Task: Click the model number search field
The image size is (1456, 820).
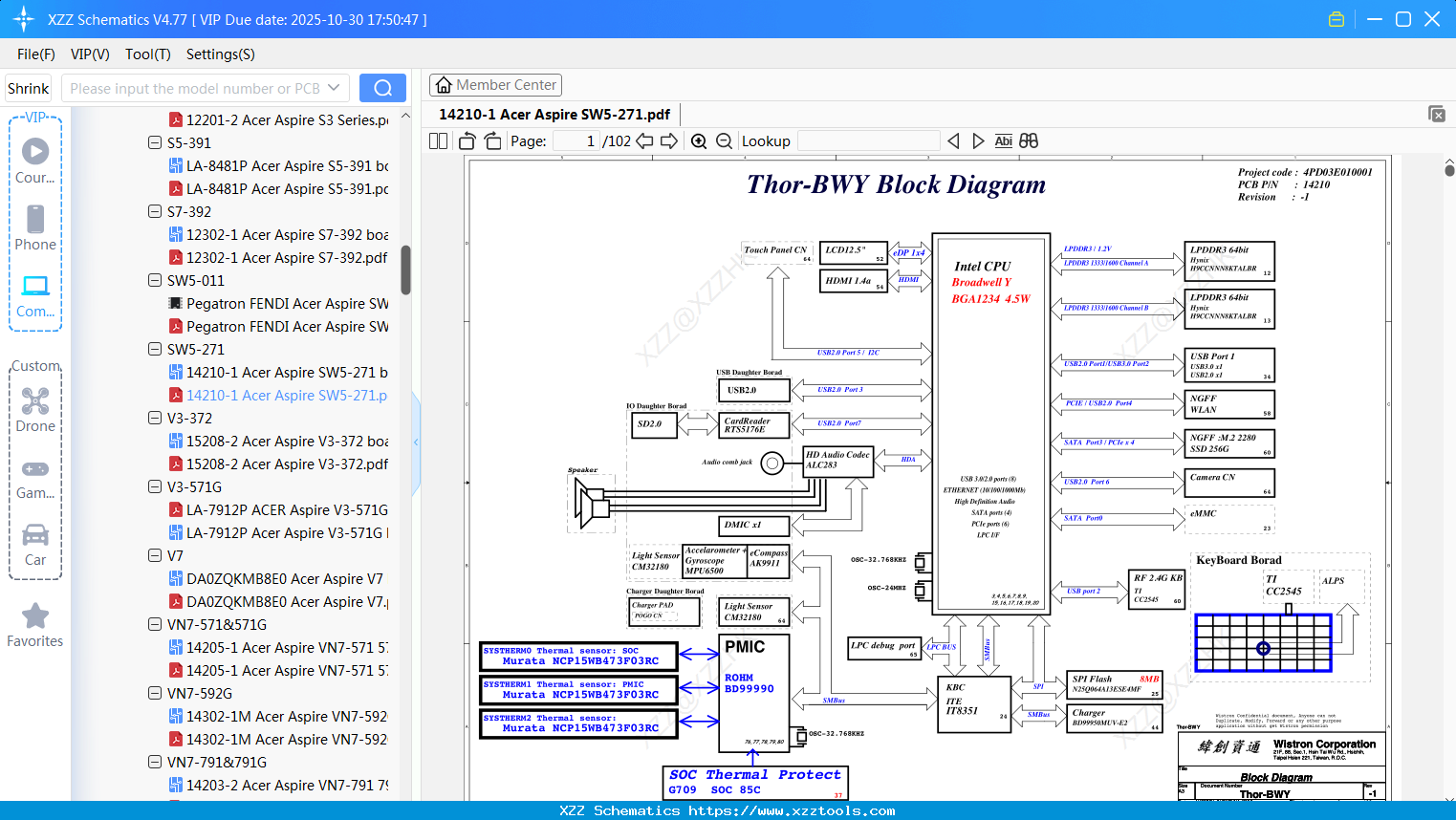Action: tap(195, 88)
